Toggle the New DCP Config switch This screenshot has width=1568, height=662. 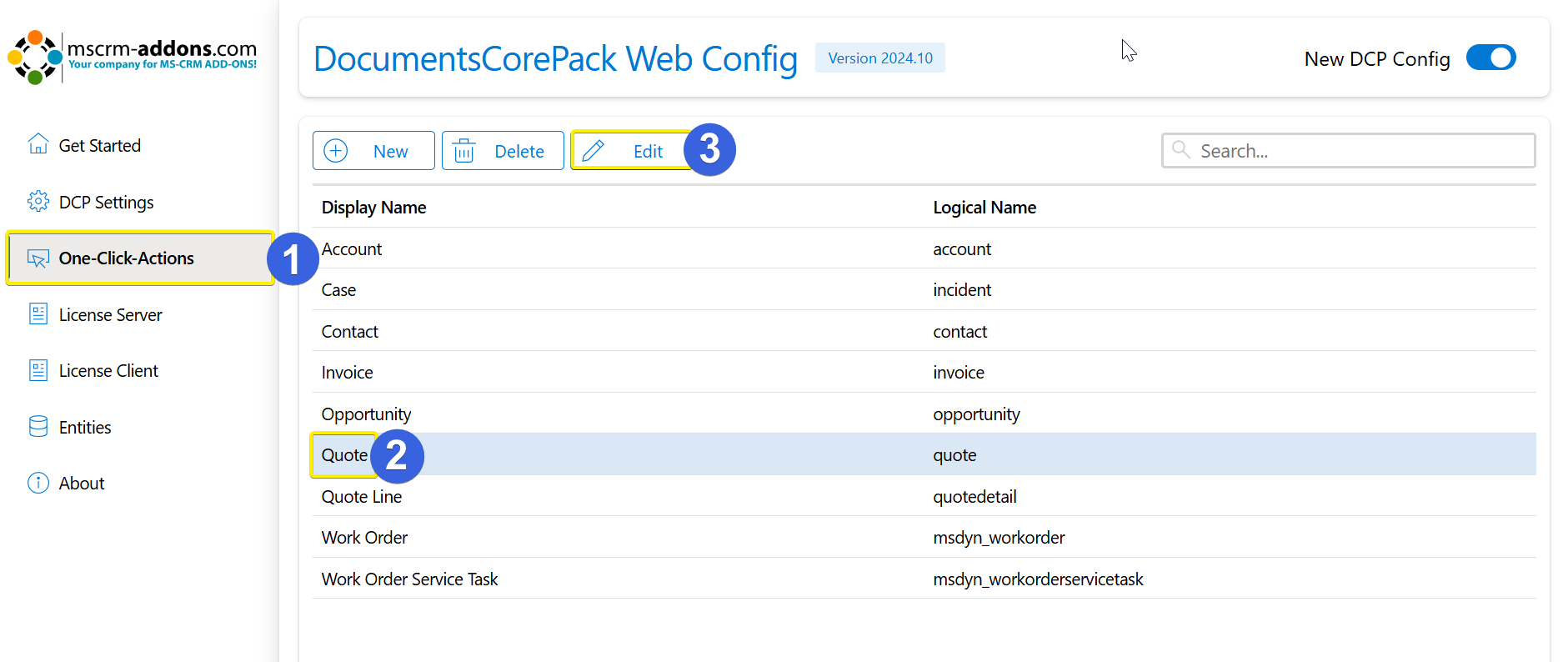pyautogui.click(x=1490, y=58)
